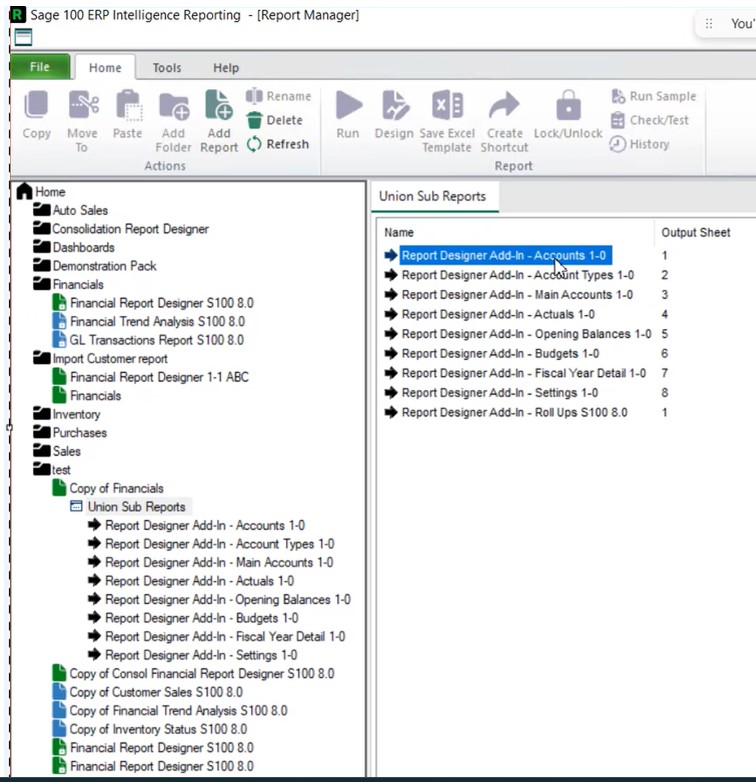Click the Lock/Unlock padlock icon
The image size is (756, 782).
pyautogui.click(x=568, y=105)
